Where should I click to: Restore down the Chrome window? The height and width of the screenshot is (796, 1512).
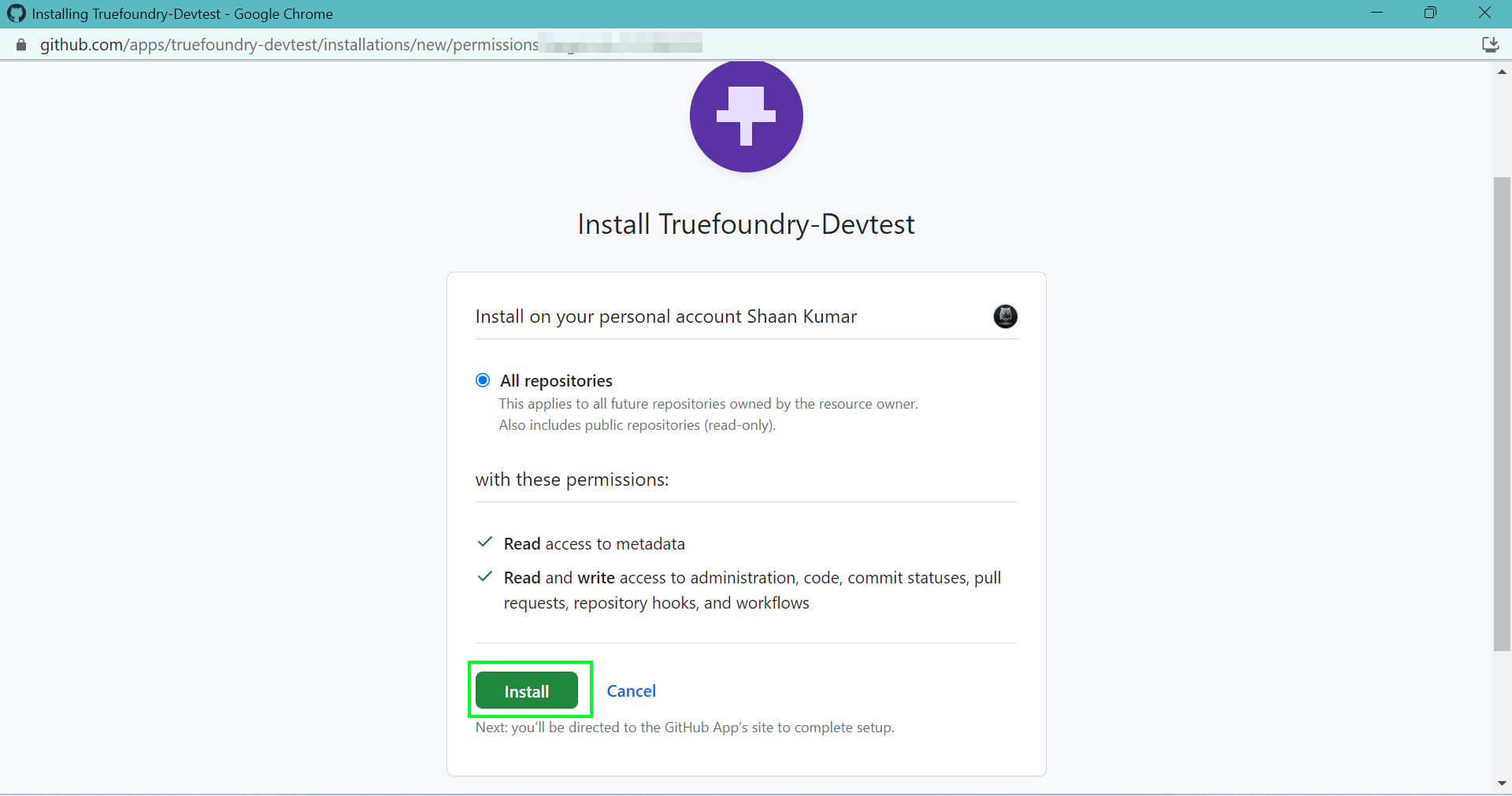click(x=1430, y=13)
